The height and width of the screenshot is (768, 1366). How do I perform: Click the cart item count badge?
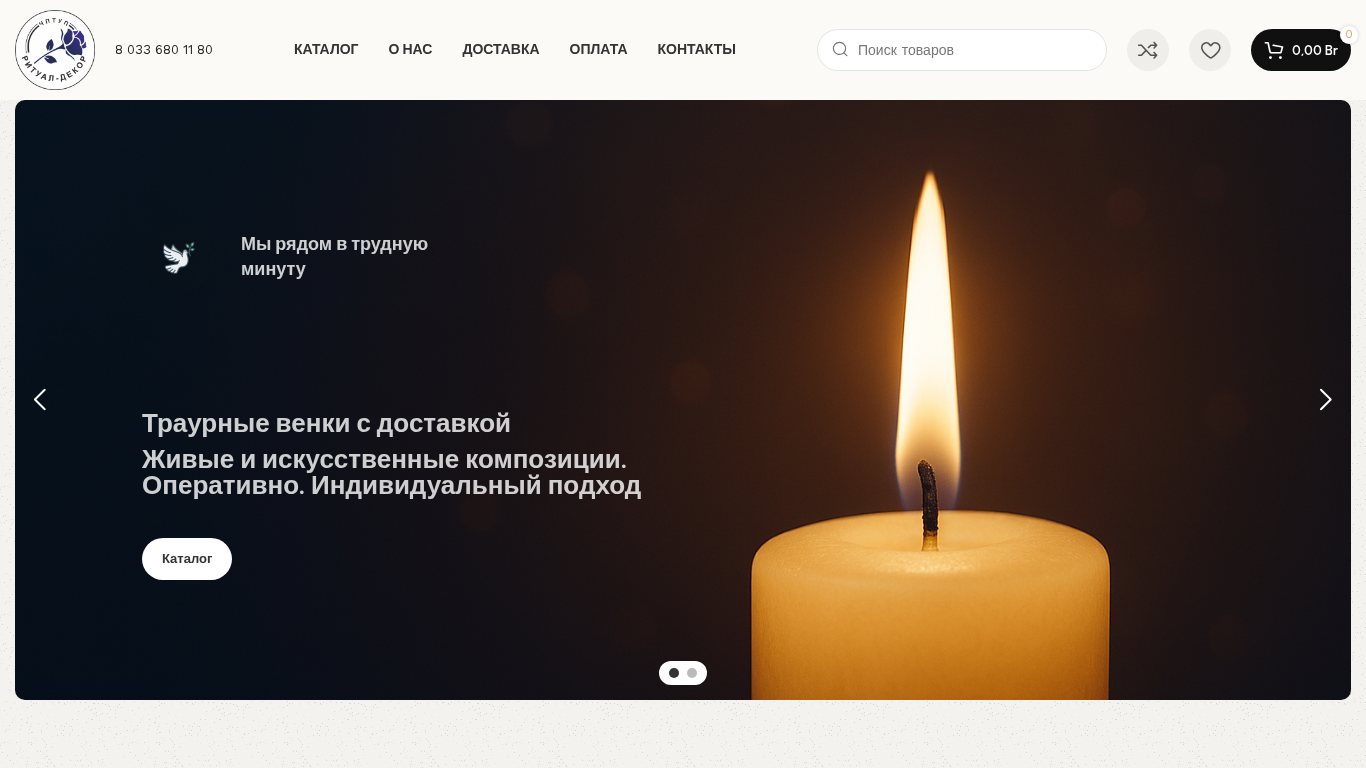coord(1349,34)
